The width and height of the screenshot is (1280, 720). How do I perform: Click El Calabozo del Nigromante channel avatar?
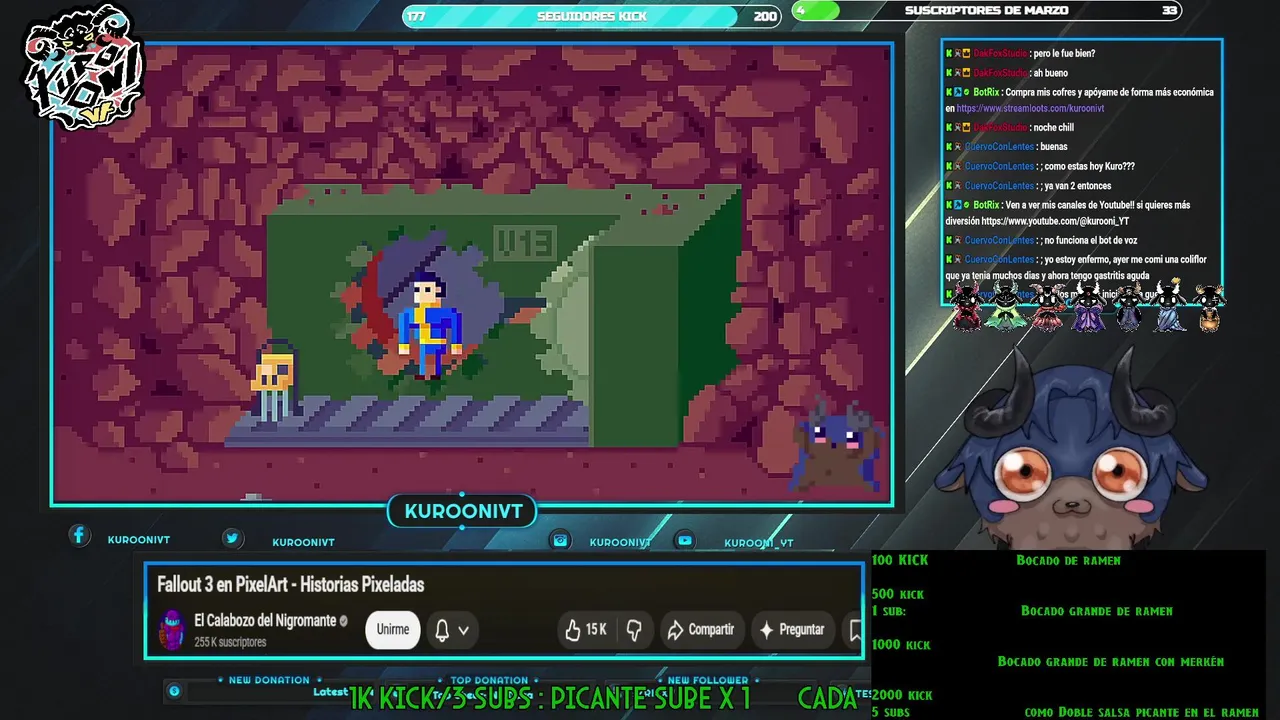tap(172, 630)
